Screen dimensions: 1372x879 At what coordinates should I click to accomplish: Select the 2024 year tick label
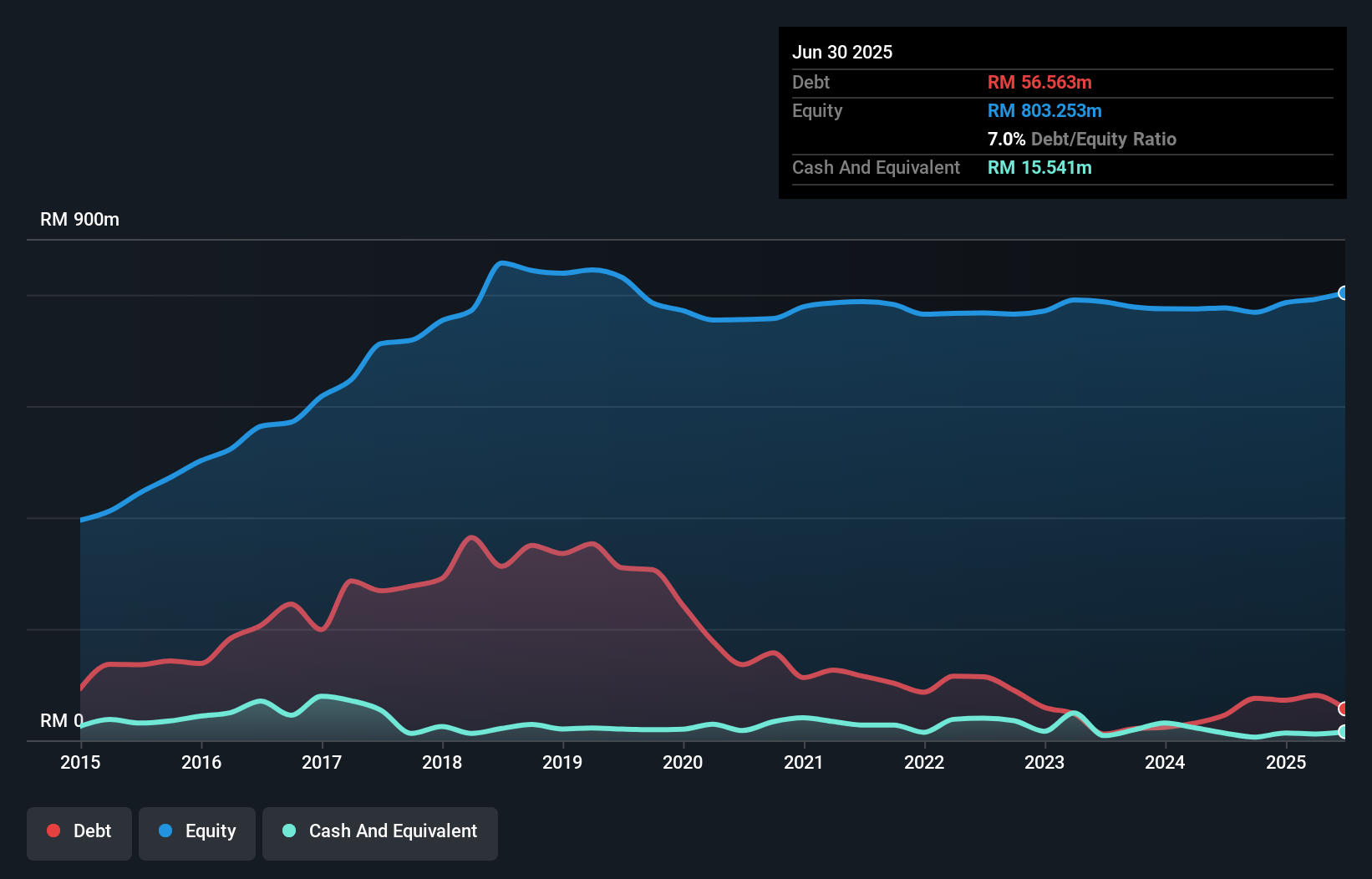pyautogui.click(x=1165, y=763)
